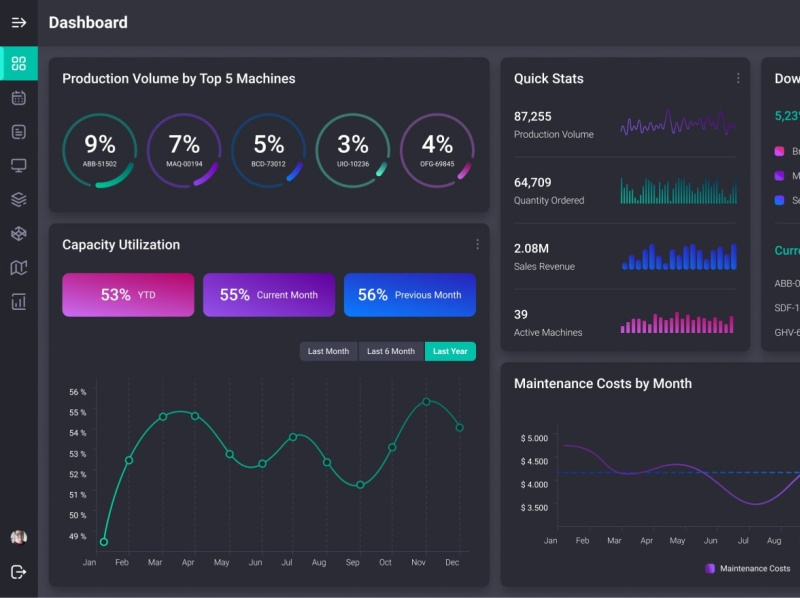Switch to the Last 6 Month view
The width and height of the screenshot is (800, 598).
pyautogui.click(x=392, y=351)
